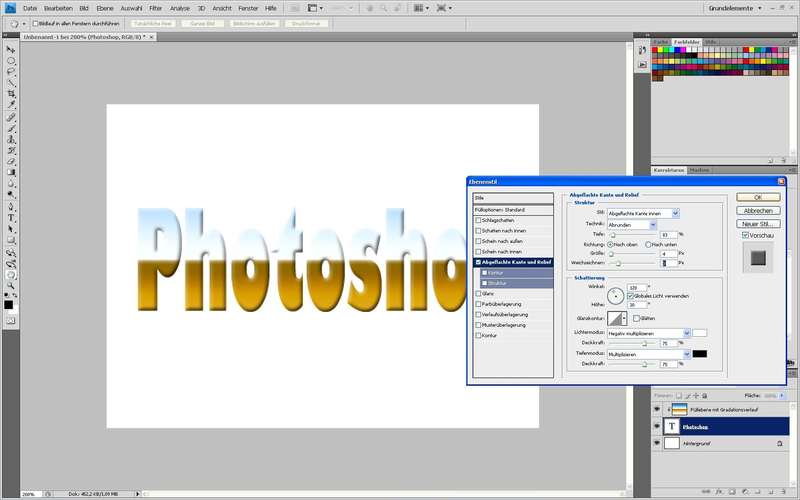Select the Crop tool
This screenshot has height=500, width=800.
coord(11,94)
